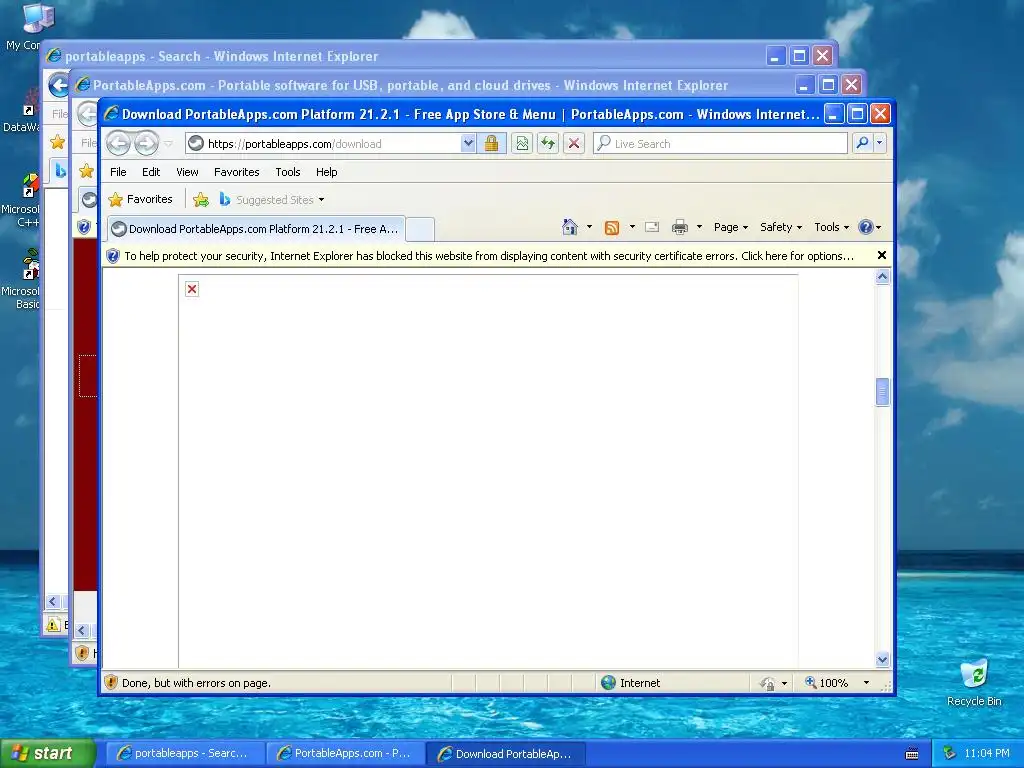Image resolution: width=1024 pixels, height=768 pixels.
Task: Click the Favorites star button
Action: click(140, 199)
